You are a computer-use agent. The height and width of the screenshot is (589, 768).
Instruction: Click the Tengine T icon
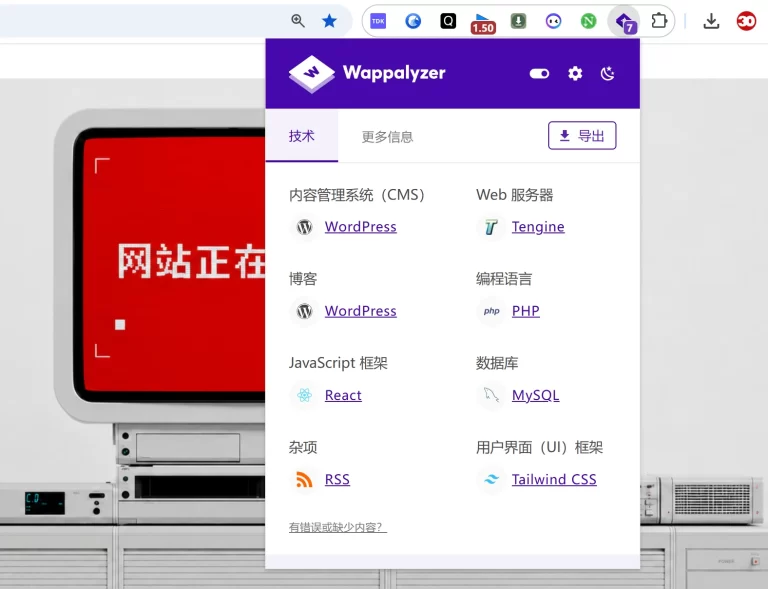pyautogui.click(x=491, y=227)
